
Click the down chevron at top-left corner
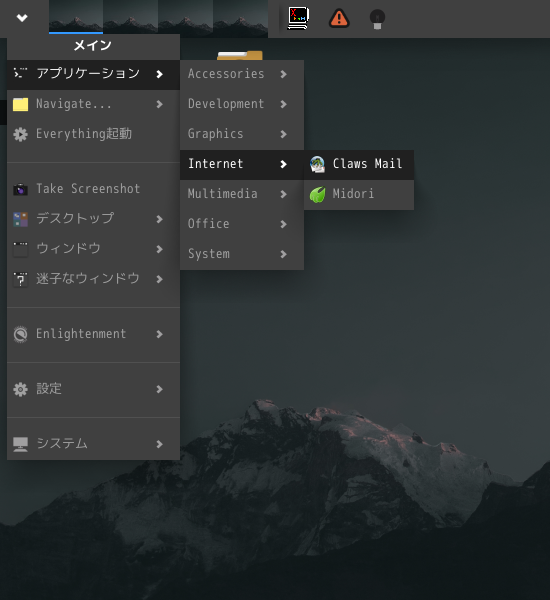[22, 18]
